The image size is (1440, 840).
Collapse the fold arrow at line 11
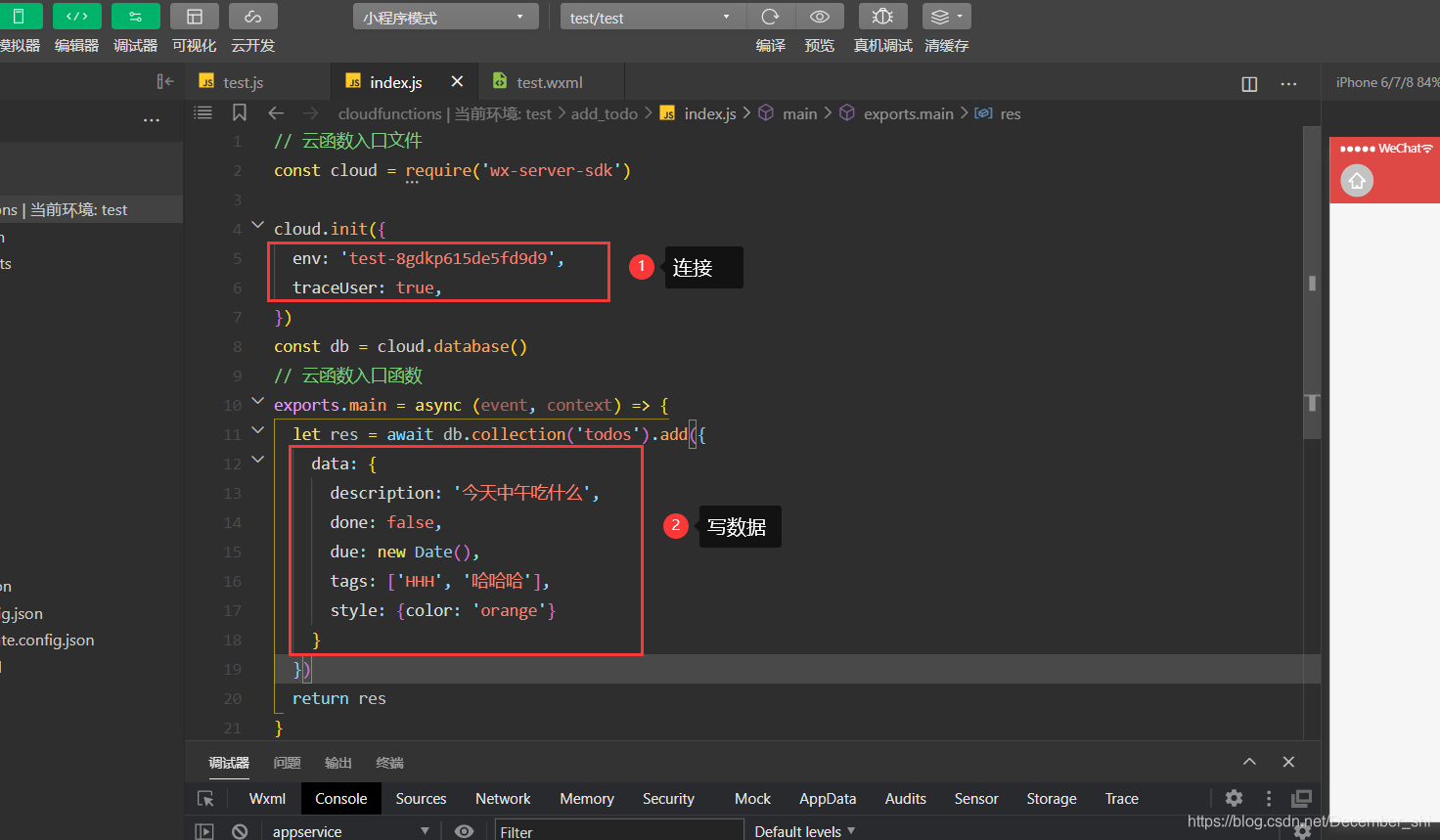click(258, 430)
